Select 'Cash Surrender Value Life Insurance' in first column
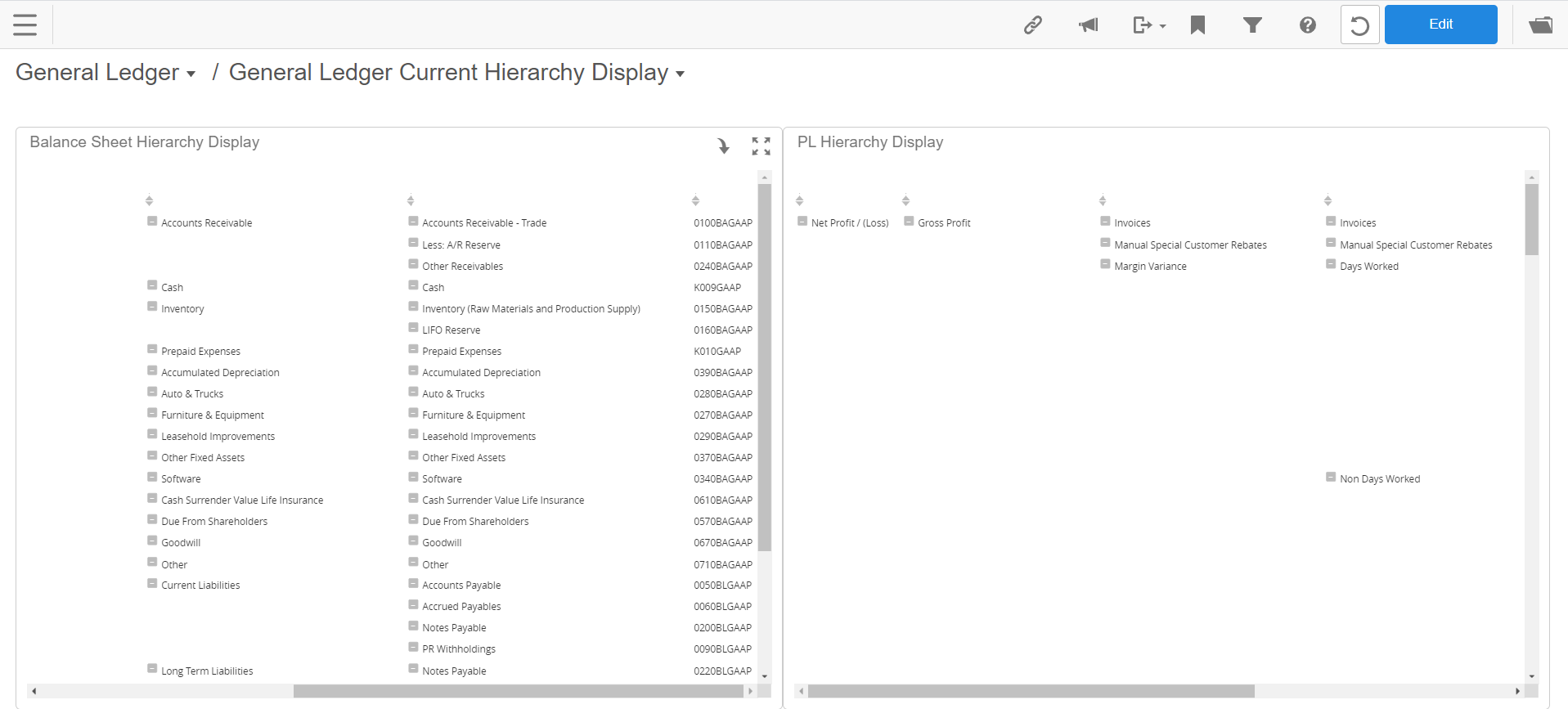Image resolution: width=1568 pixels, height=709 pixels. click(242, 500)
